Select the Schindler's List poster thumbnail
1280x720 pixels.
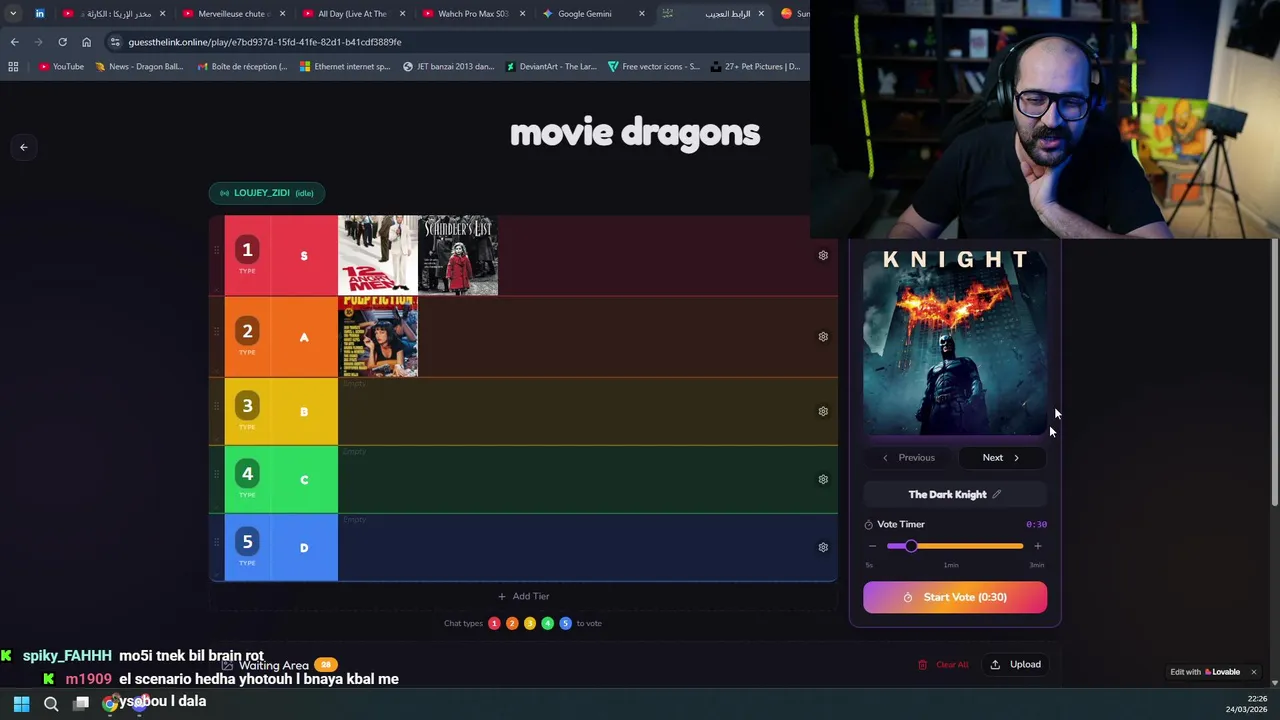point(458,255)
